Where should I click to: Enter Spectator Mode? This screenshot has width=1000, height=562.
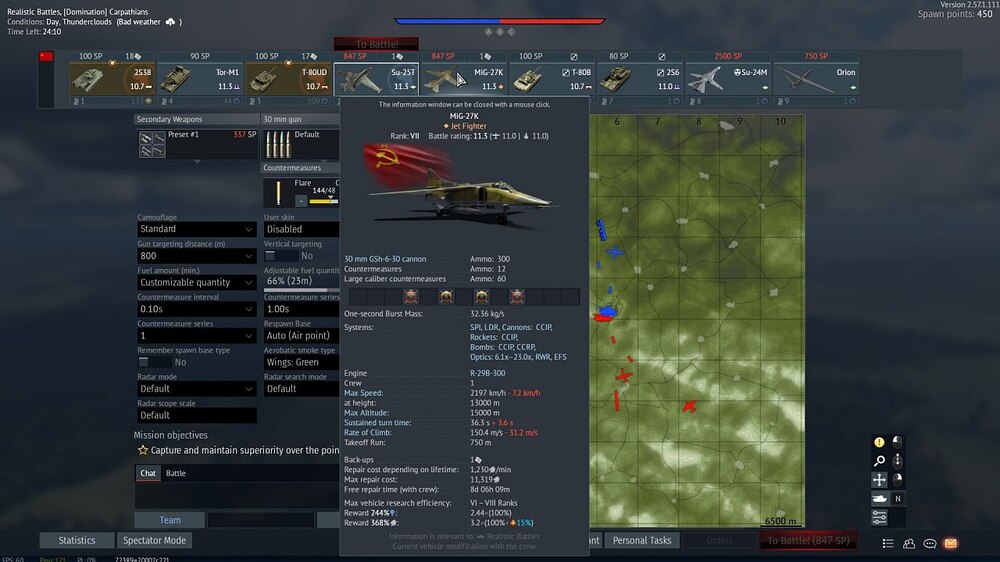click(154, 540)
